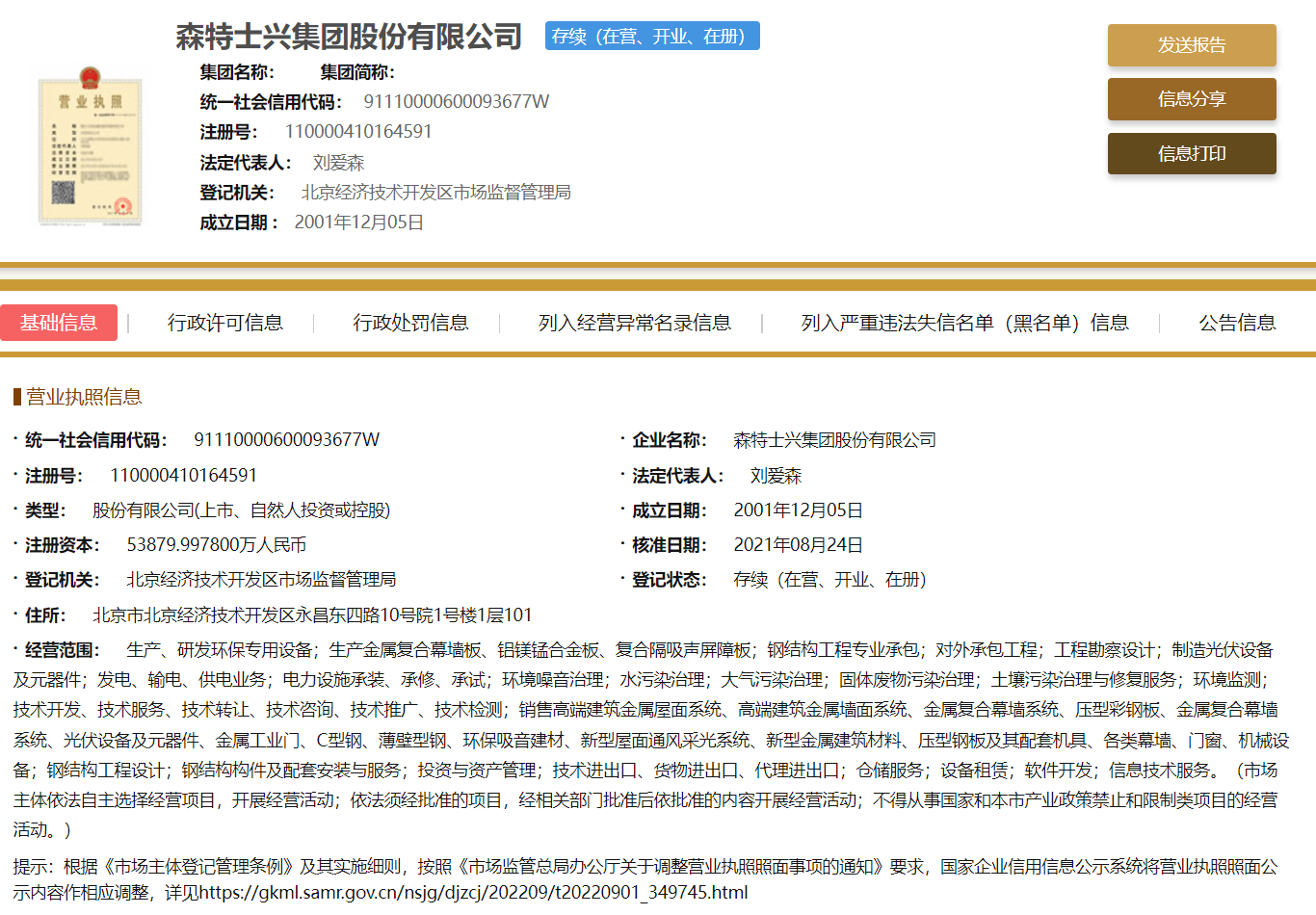Click the 发送报告 button
This screenshot has height=915, width=1316.
point(1192,45)
